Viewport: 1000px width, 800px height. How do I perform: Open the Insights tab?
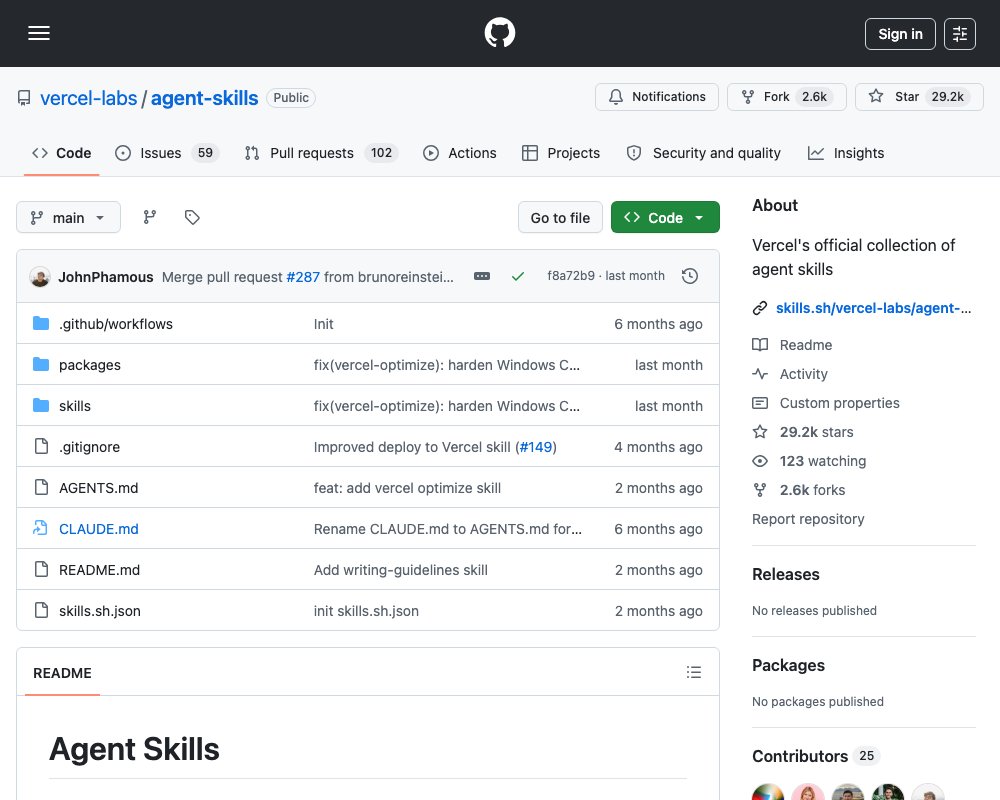pyautogui.click(x=846, y=153)
